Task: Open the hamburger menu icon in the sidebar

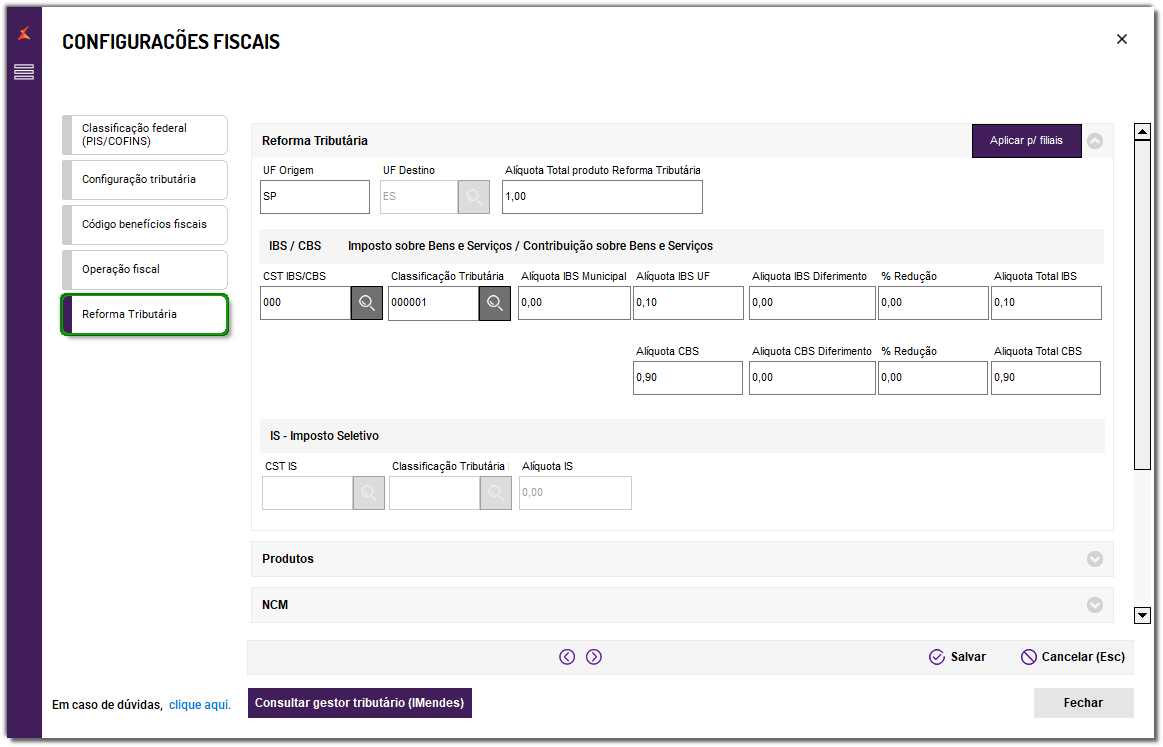Action: point(24,72)
